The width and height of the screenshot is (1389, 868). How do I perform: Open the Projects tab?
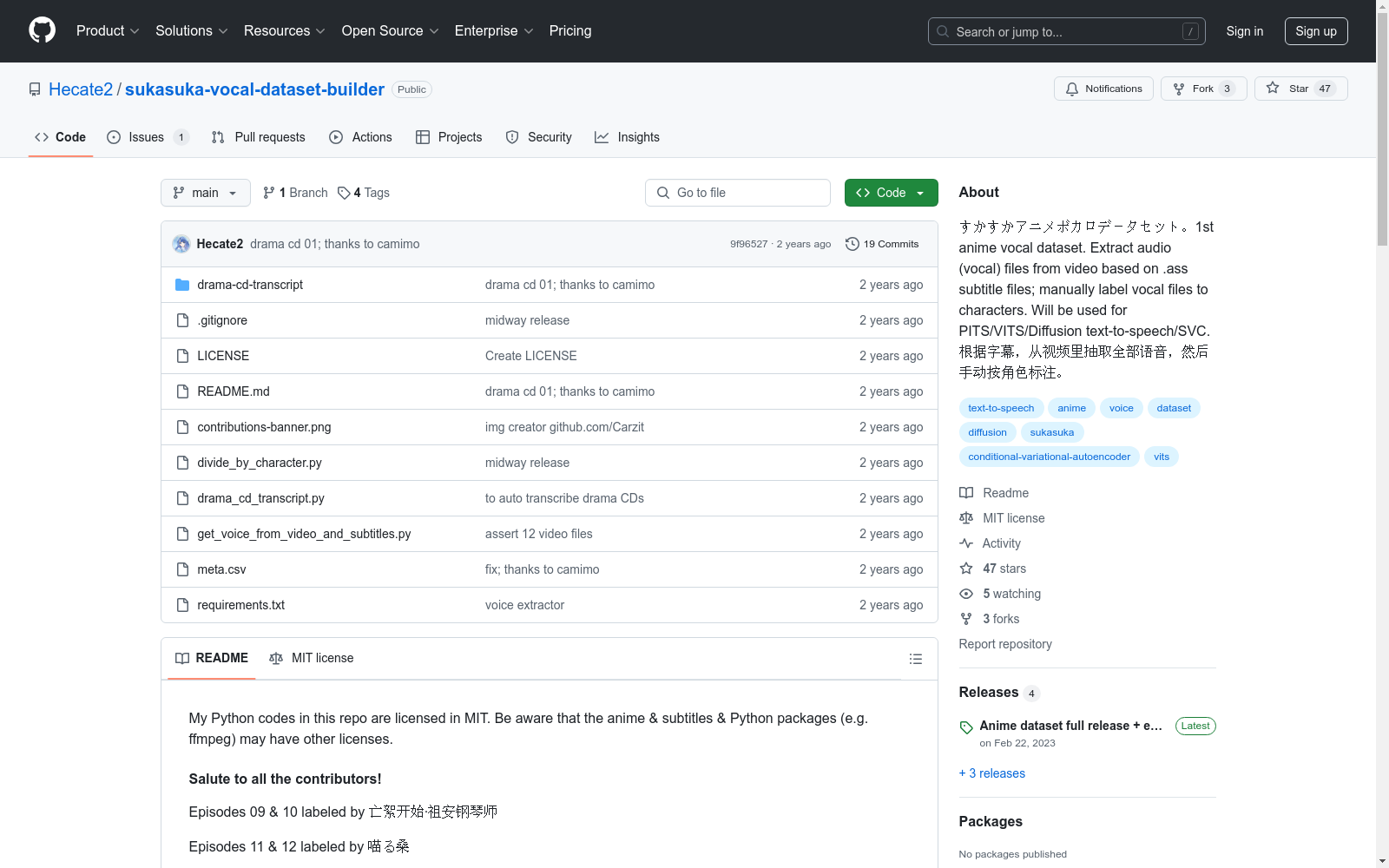[x=449, y=137]
